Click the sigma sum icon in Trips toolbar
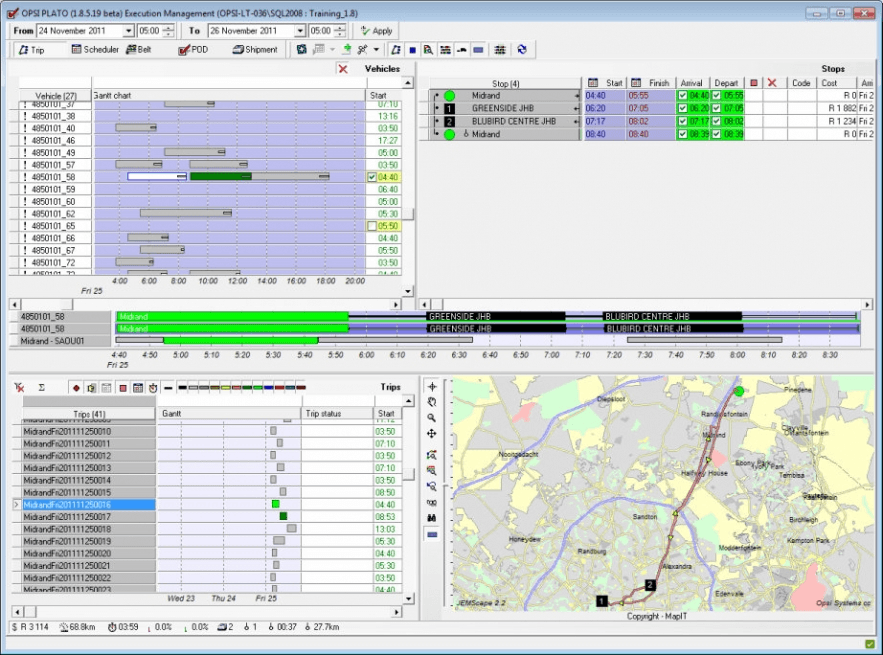The width and height of the screenshot is (883, 655). click(x=41, y=387)
